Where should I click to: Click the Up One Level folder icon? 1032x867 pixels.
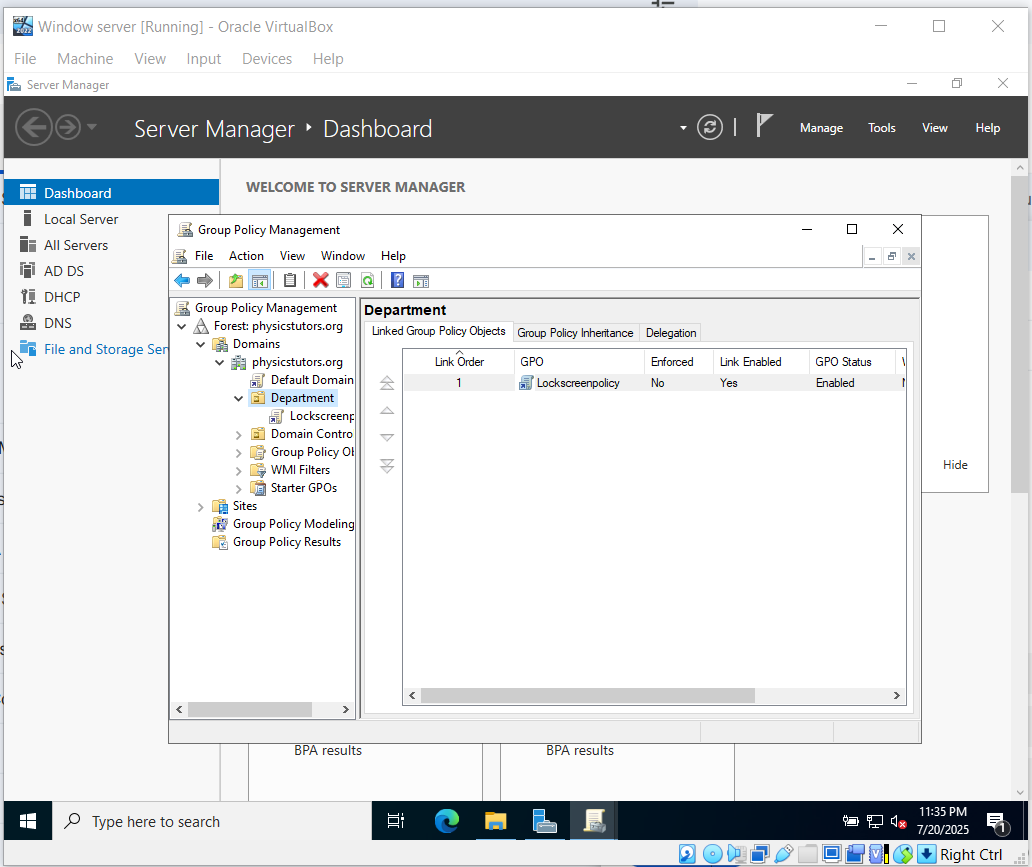click(x=236, y=280)
